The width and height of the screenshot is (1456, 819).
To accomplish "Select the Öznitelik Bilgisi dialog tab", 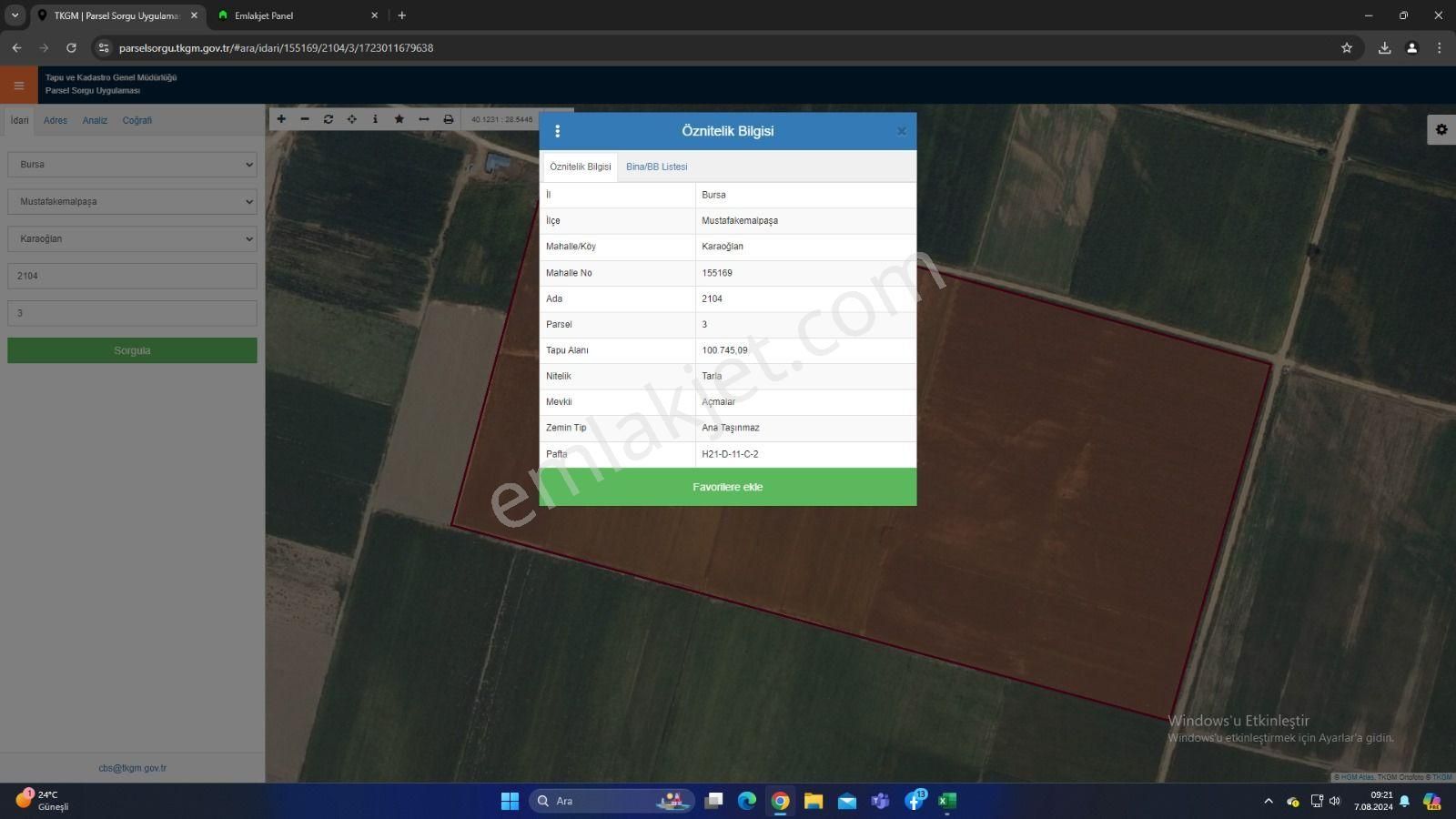I will 581,167.
